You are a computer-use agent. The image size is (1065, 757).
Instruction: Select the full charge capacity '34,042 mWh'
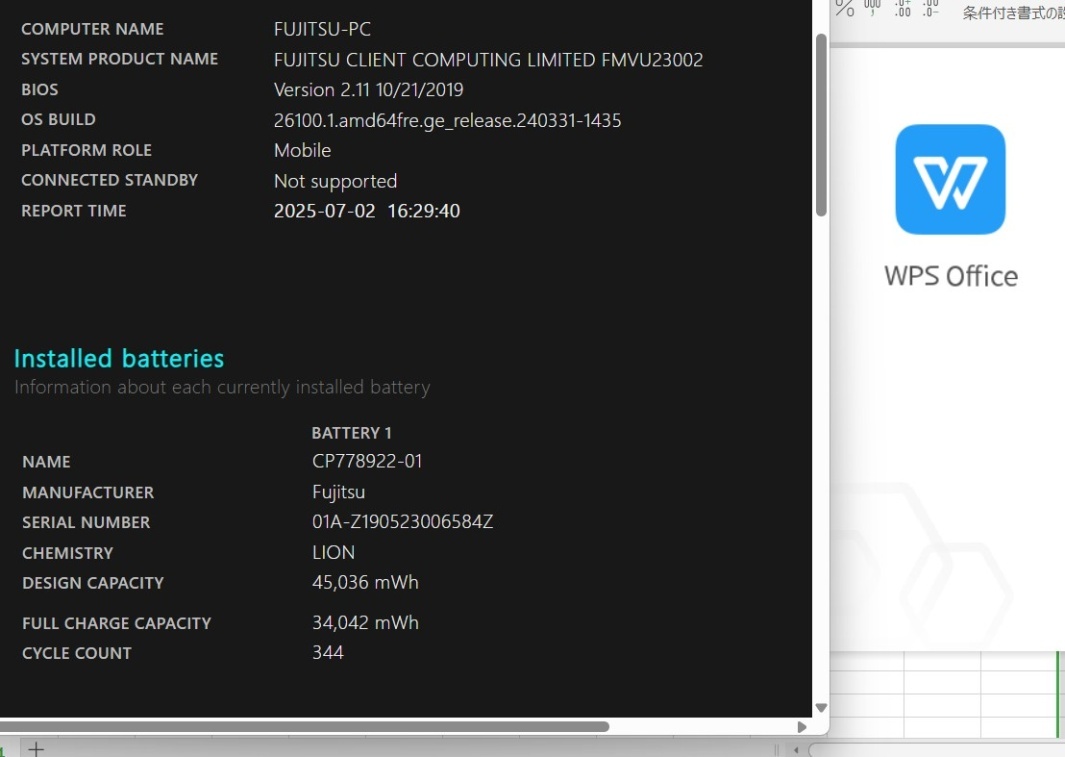pos(365,623)
